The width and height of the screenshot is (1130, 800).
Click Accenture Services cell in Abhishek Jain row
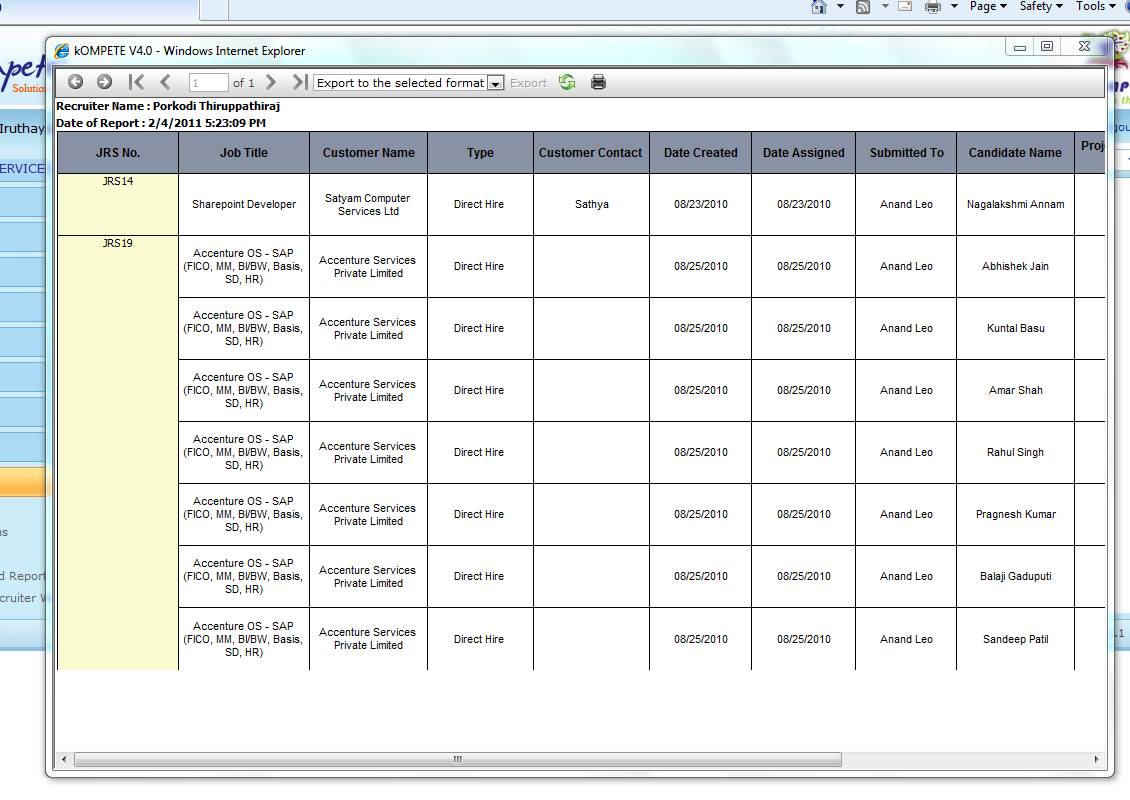[368, 267]
